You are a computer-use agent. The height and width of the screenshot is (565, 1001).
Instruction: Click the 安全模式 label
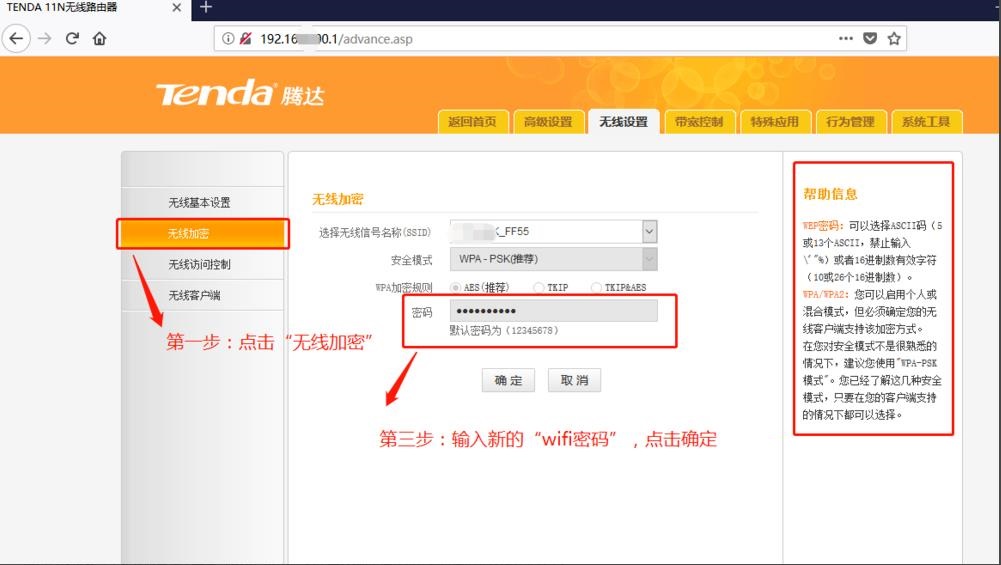pyautogui.click(x=411, y=260)
